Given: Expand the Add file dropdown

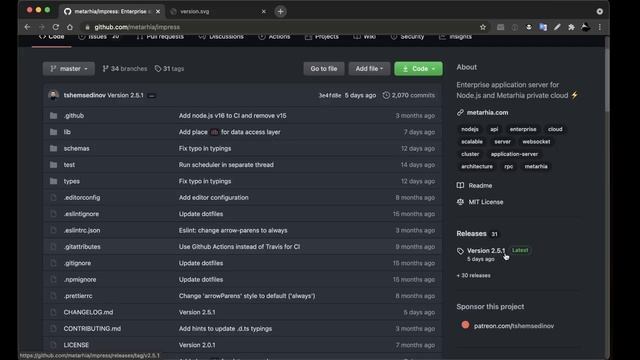Looking at the screenshot, I should coord(369,69).
